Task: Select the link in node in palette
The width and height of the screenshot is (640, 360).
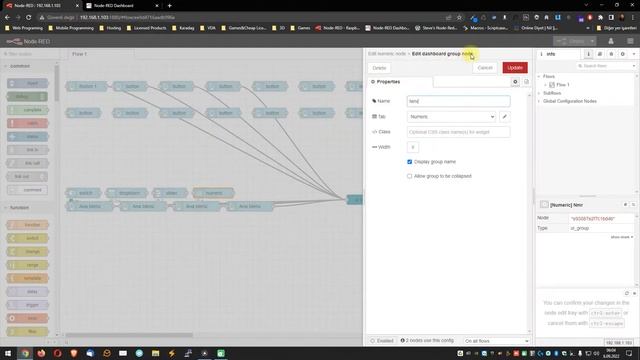Action: point(28,150)
